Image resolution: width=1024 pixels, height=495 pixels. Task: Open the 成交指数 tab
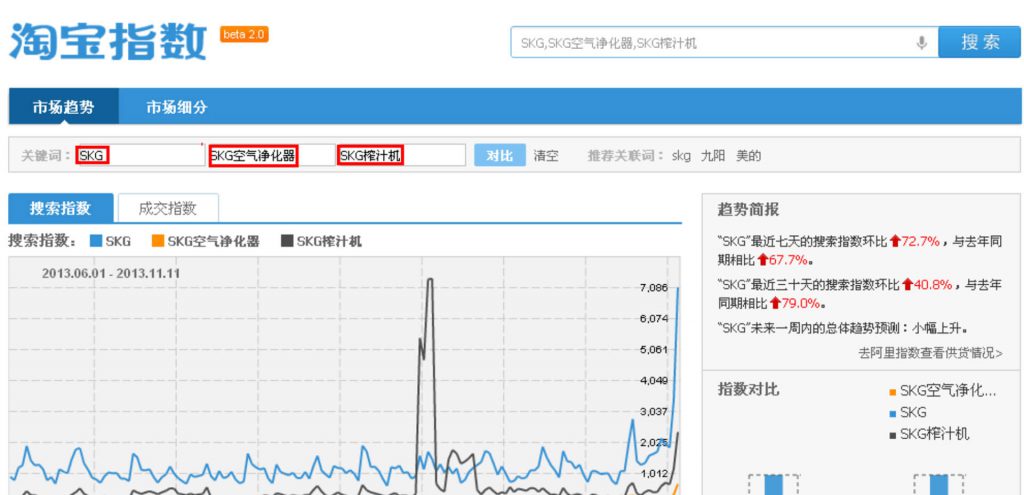coord(168,208)
